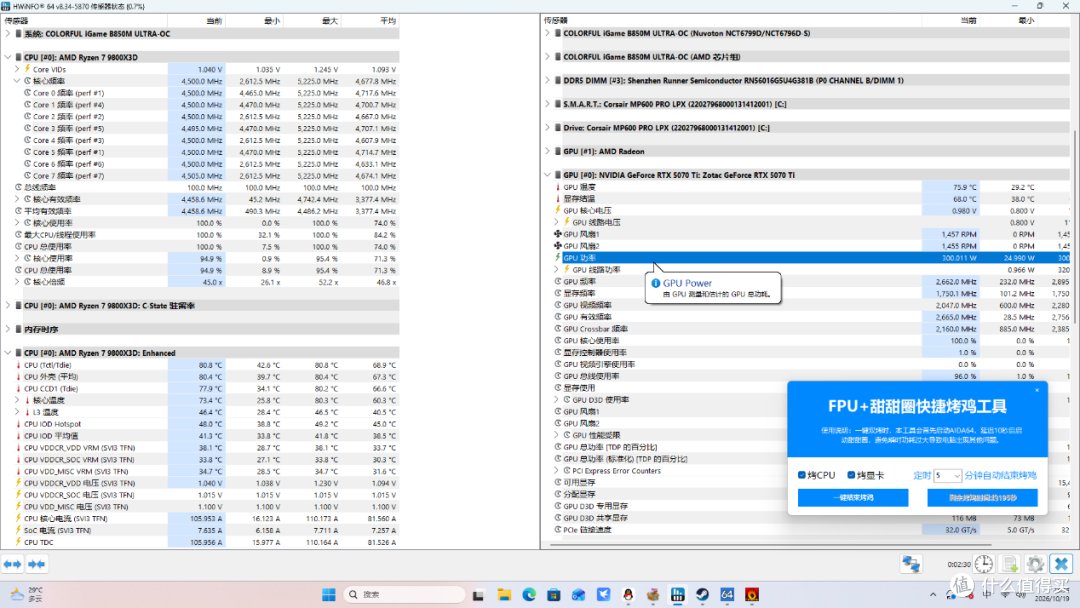The height and width of the screenshot is (608, 1080).
Task: Click the taskbar search box
Action: (404, 594)
